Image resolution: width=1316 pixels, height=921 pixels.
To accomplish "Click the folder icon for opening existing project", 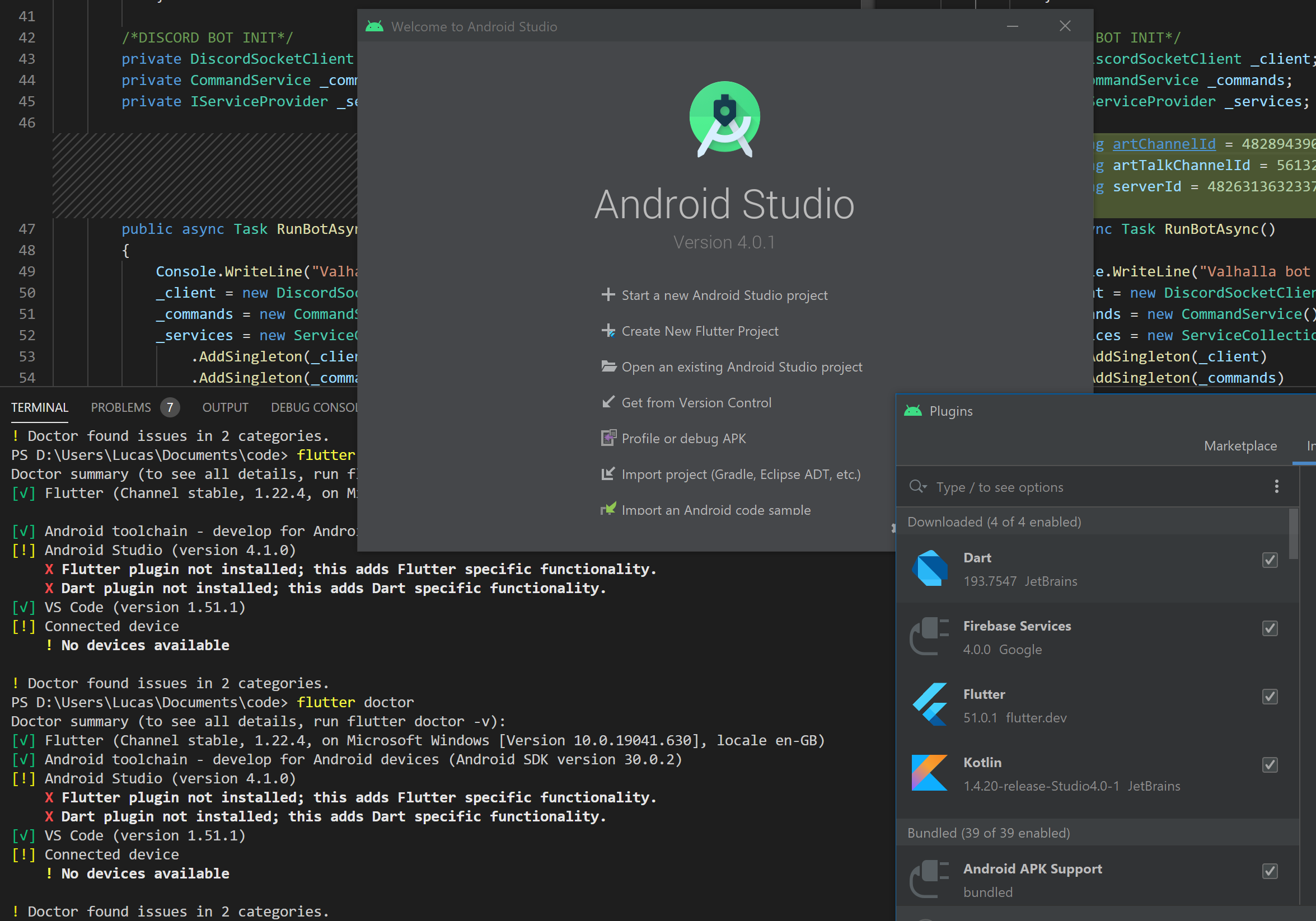I will click(x=608, y=366).
